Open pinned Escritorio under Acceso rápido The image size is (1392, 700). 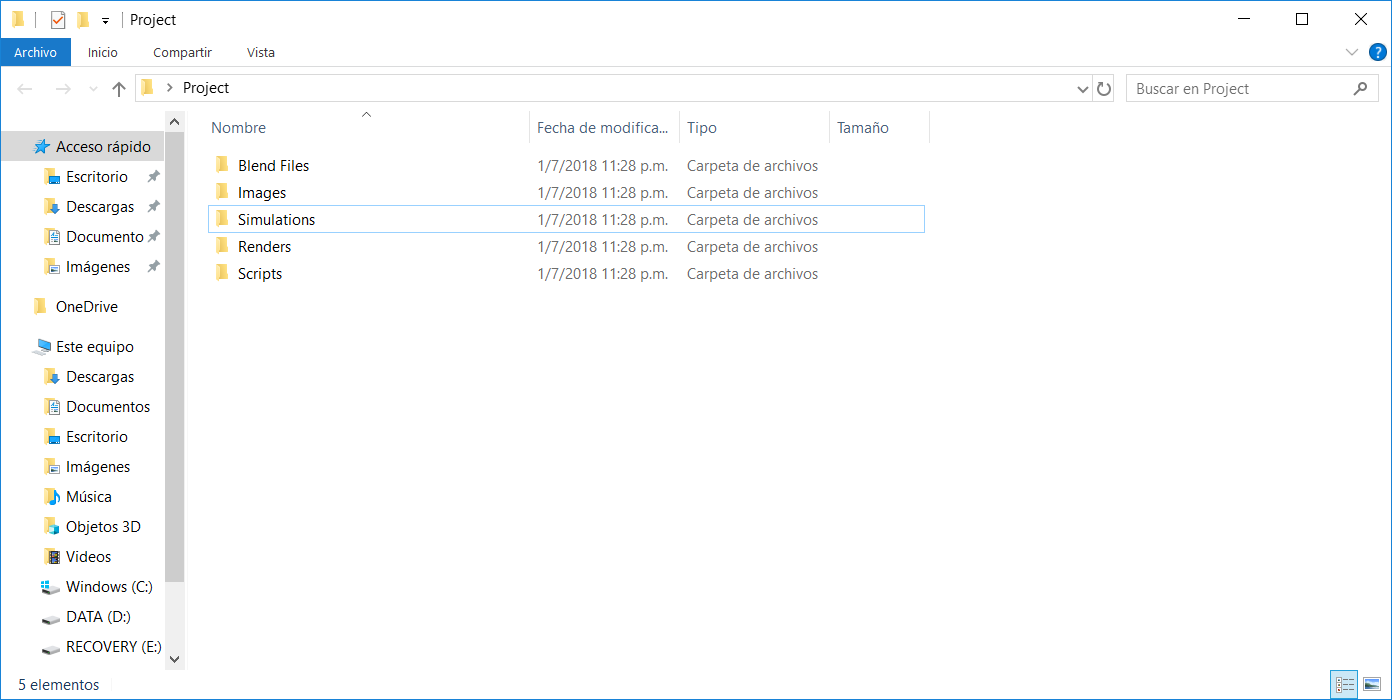click(x=97, y=177)
